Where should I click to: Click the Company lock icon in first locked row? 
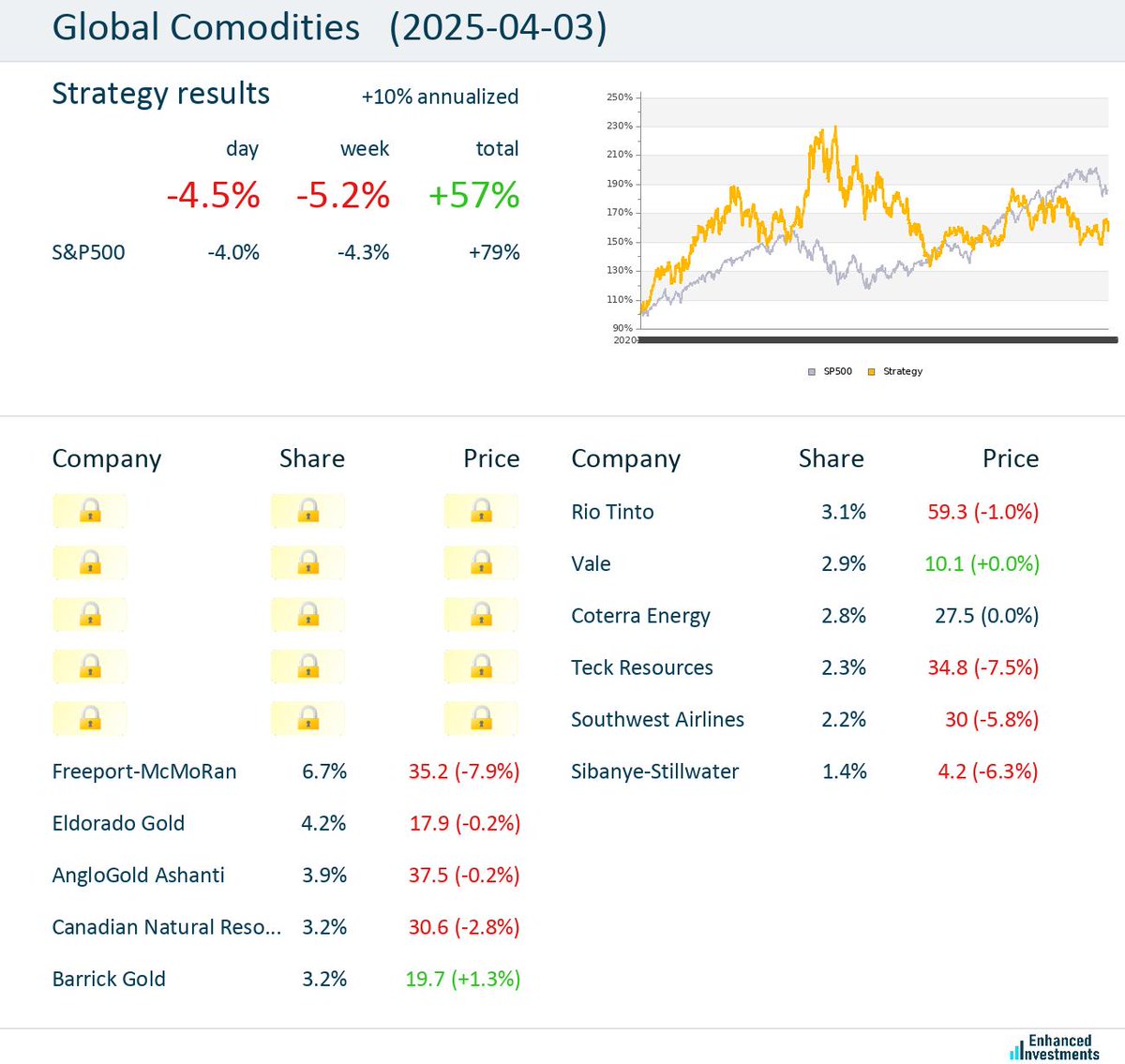(x=90, y=511)
